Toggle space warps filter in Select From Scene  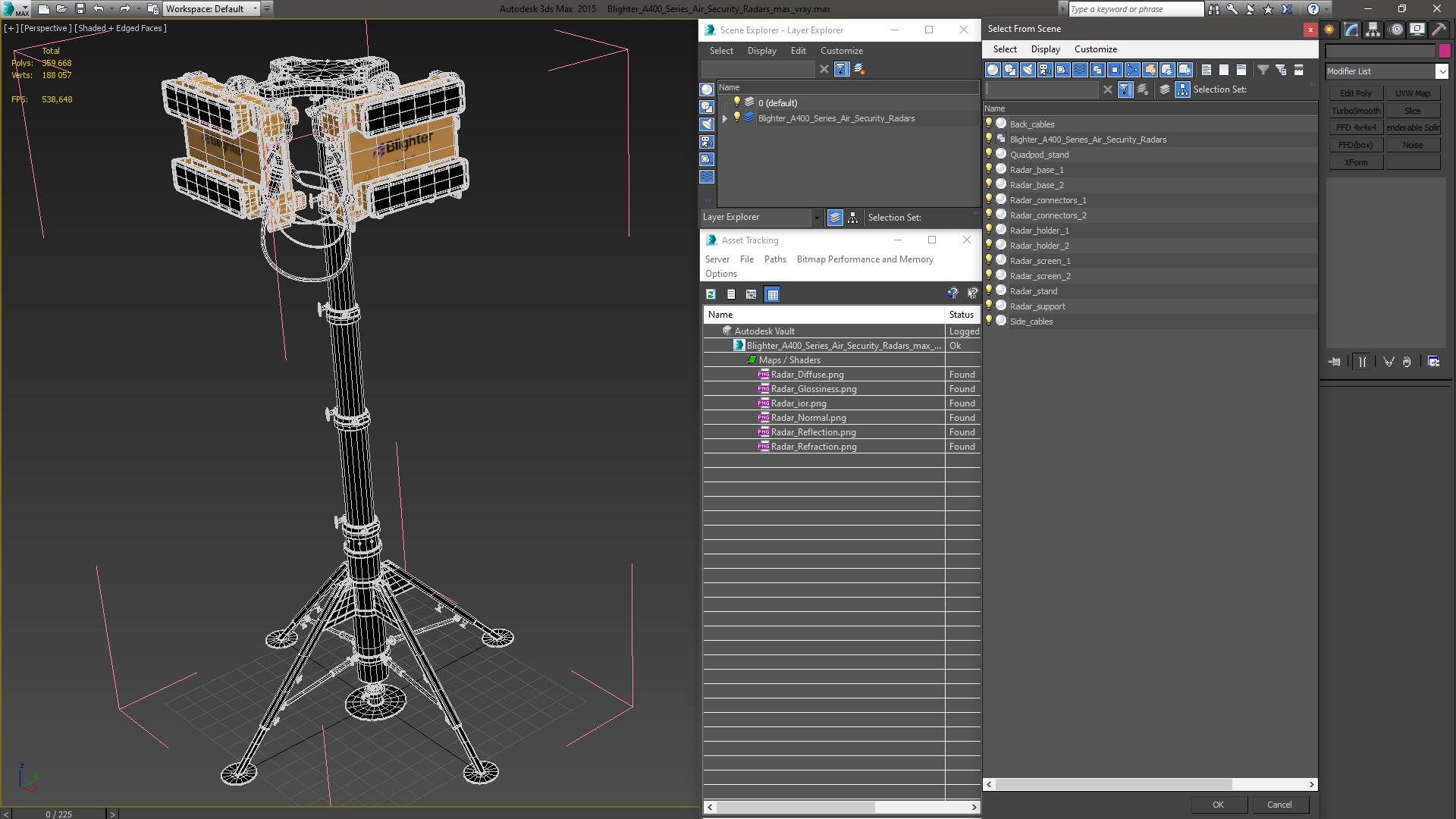1080,70
